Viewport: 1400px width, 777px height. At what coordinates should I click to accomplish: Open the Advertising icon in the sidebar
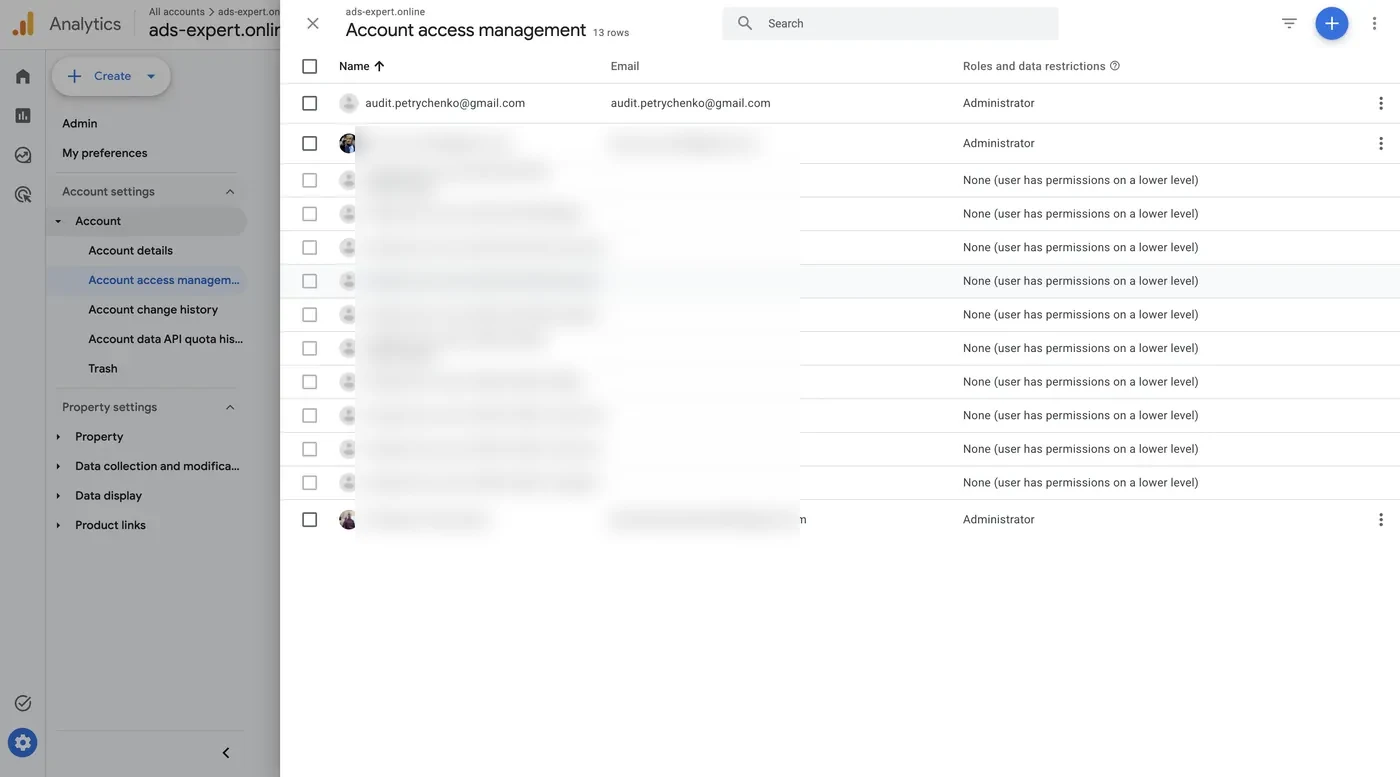click(23, 194)
